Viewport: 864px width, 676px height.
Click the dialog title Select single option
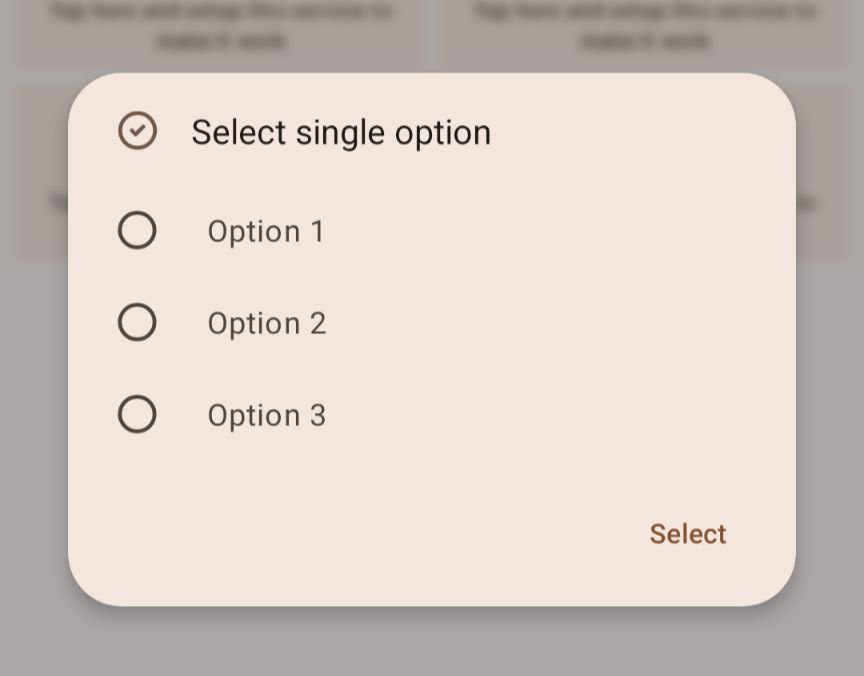[340, 131]
